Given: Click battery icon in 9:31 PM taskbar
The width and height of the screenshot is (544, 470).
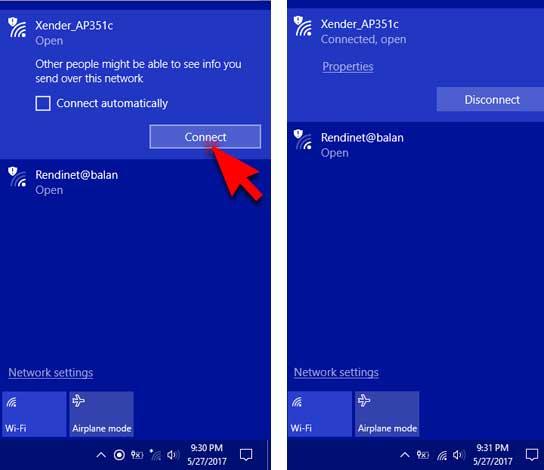Looking at the screenshot, I should click(423, 455).
